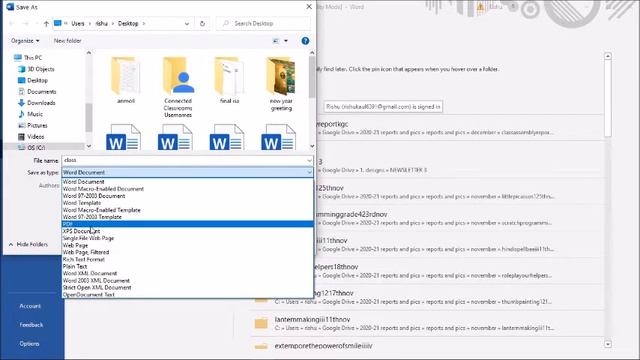The image size is (640, 360).
Task: Choose Strict Open XML Document
Action: 97,287
